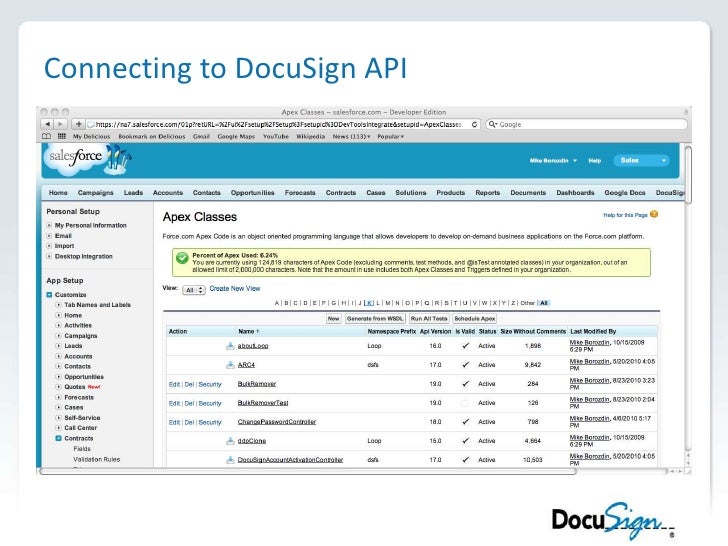Open the ChangePasswordController class link

click(x=277, y=422)
